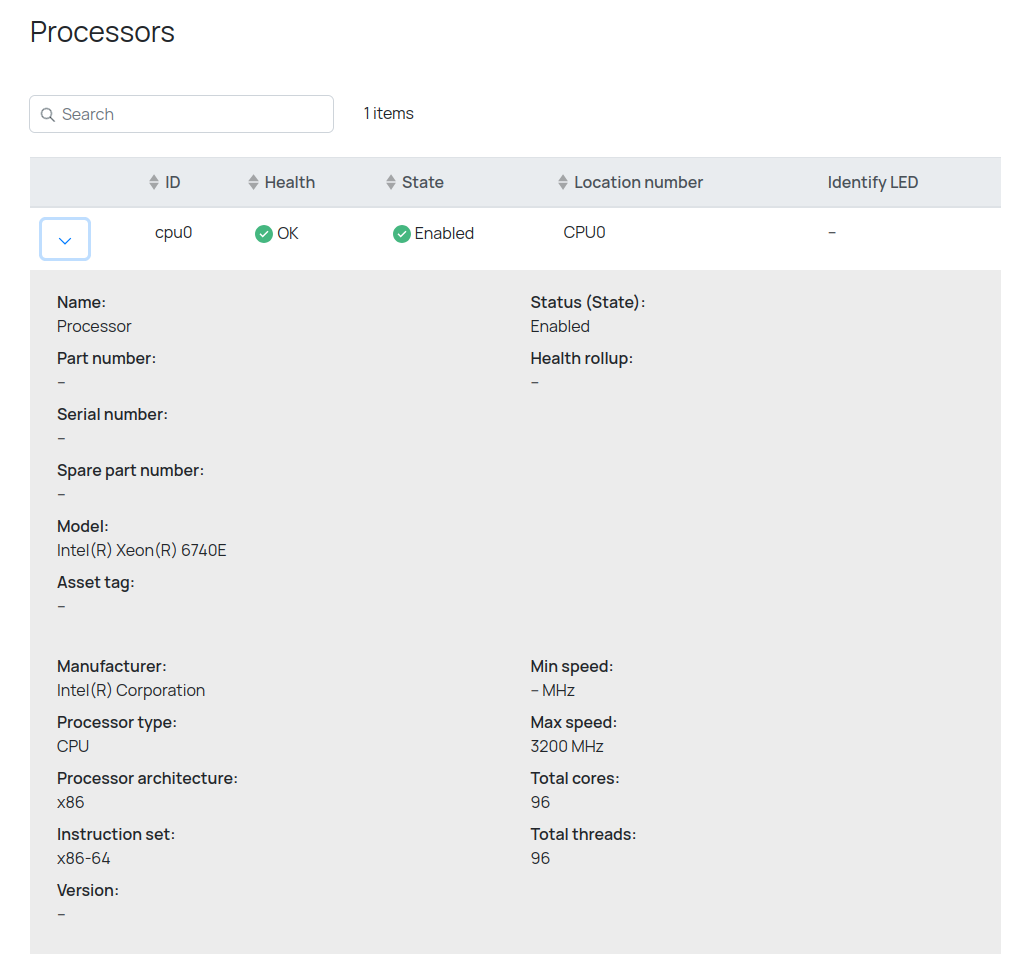Viewport: 1016px width, 969px height.
Task: Click the sort arrows beside State column
Action: [x=391, y=183]
